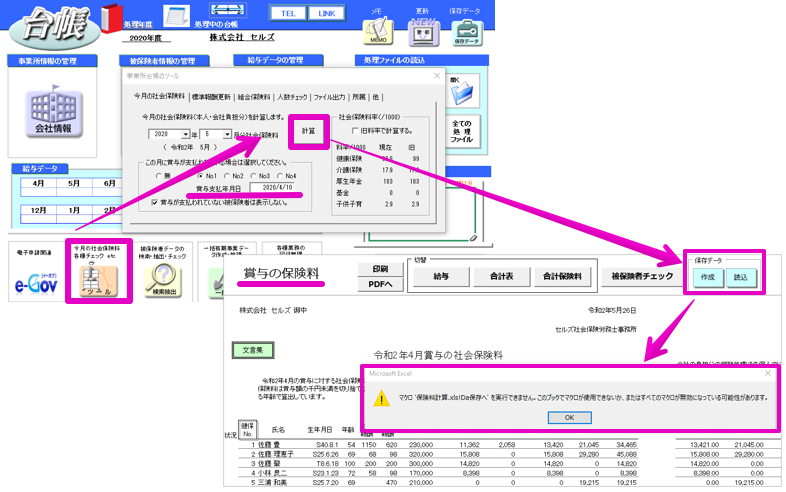This screenshot has height=492, width=786.
Task: Switch view to 合計表
Action: click(501, 276)
